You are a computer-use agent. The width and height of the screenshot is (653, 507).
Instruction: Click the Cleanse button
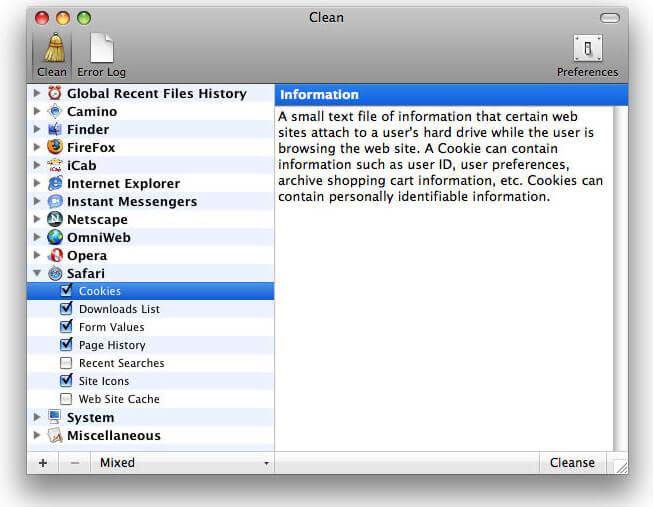[572, 462]
